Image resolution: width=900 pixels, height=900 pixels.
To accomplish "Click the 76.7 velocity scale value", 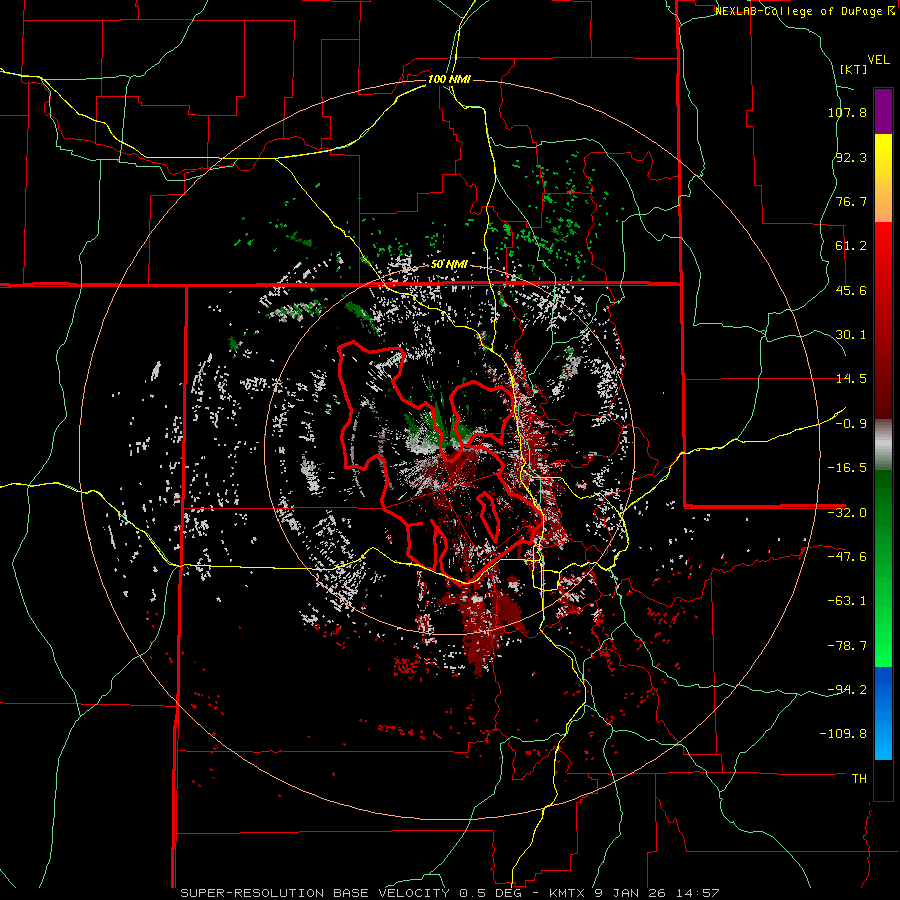I will click(x=851, y=201).
